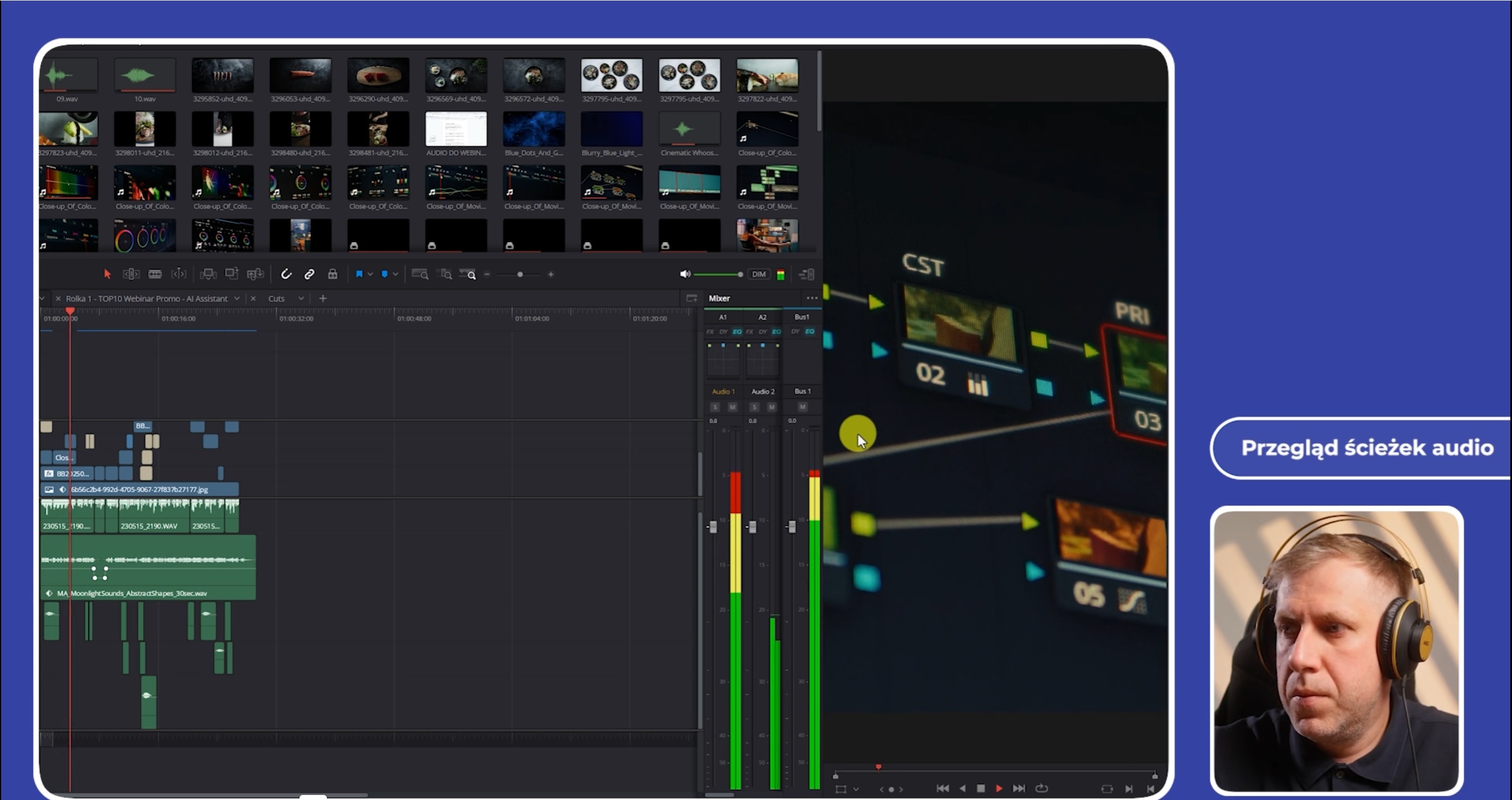The width and height of the screenshot is (1512, 800).
Task: Click the DIM audio button
Action: tap(759, 274)
